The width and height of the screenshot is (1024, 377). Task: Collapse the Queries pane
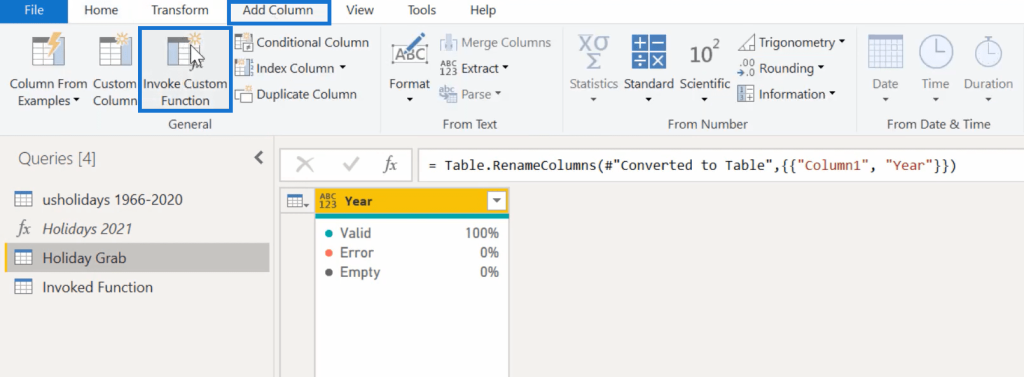click(x=259, y=157)
